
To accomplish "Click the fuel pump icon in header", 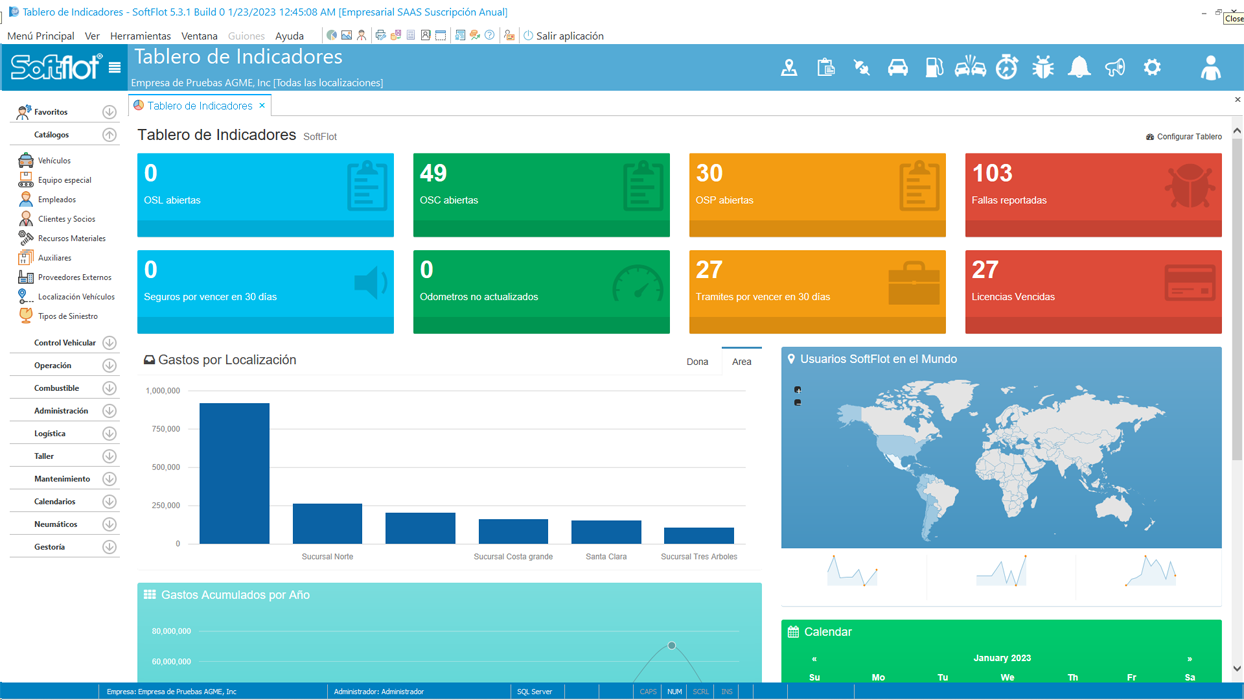I will [x=934, y=68].
